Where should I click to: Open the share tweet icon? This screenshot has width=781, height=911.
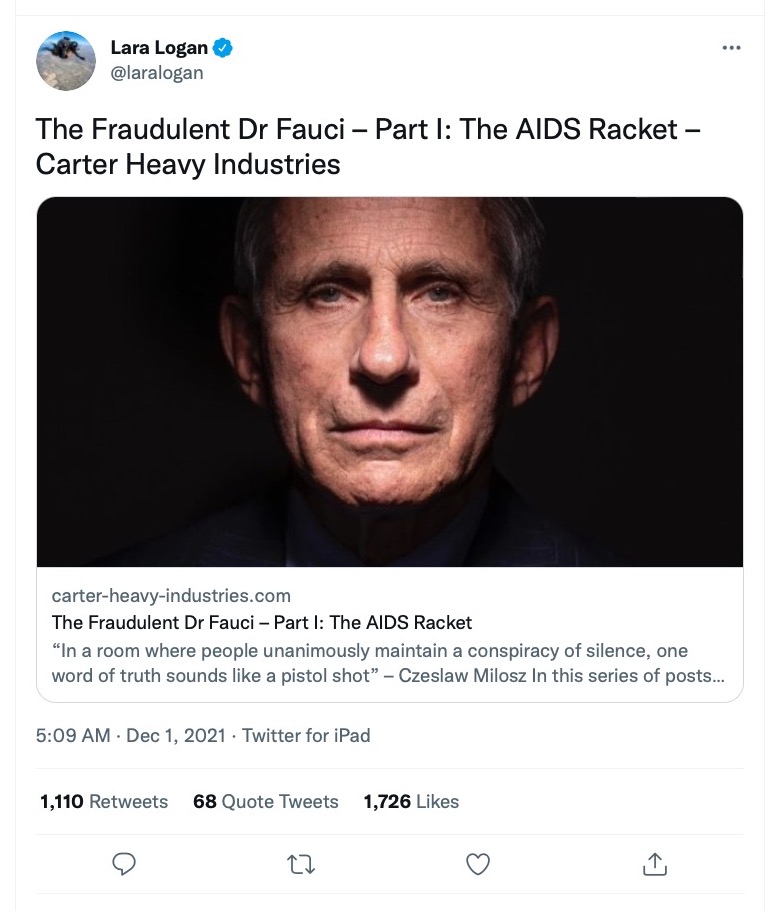pos(655,863)
